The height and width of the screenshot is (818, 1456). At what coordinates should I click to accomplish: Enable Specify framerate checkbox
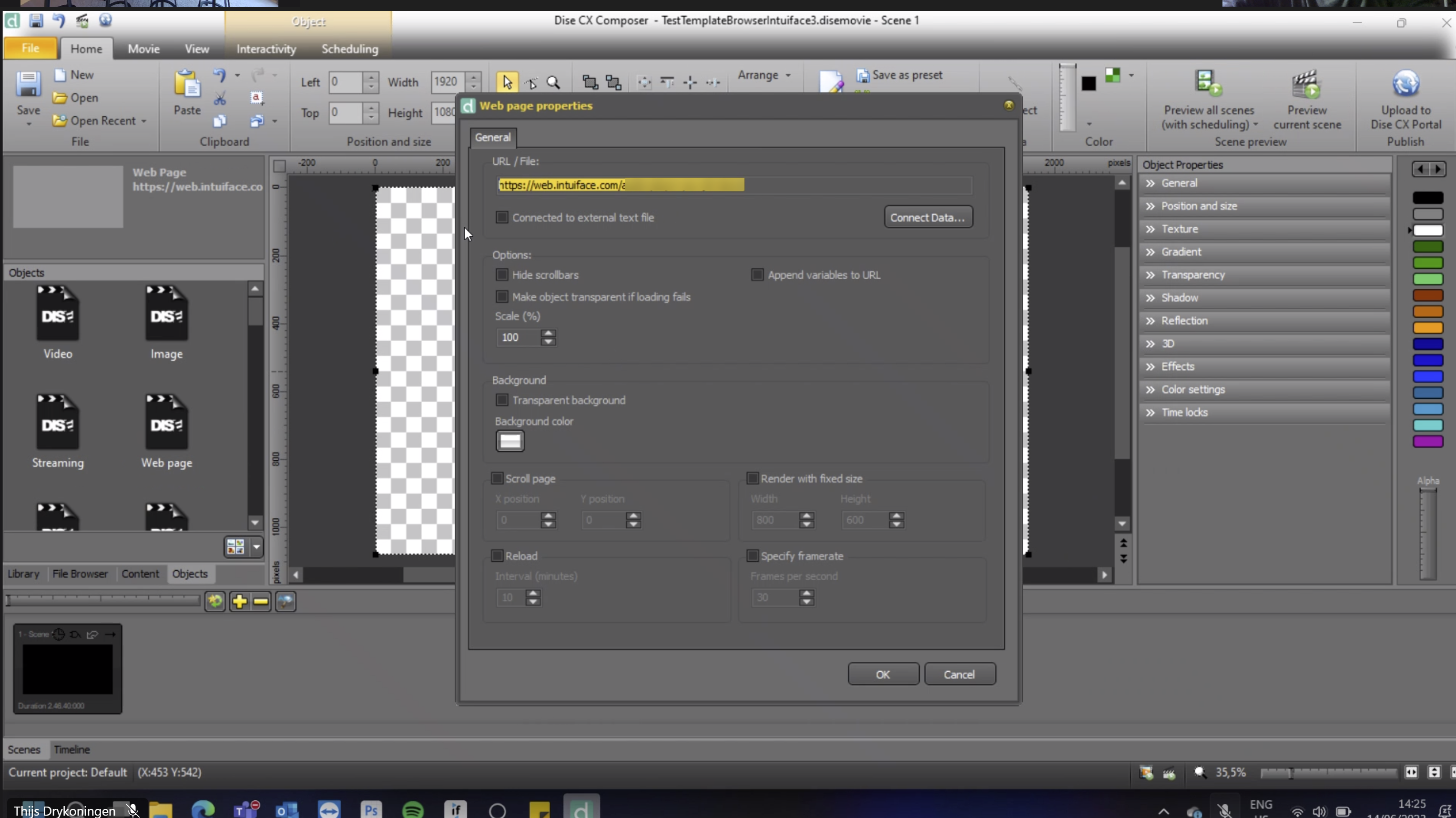click(x=752, y=556)
